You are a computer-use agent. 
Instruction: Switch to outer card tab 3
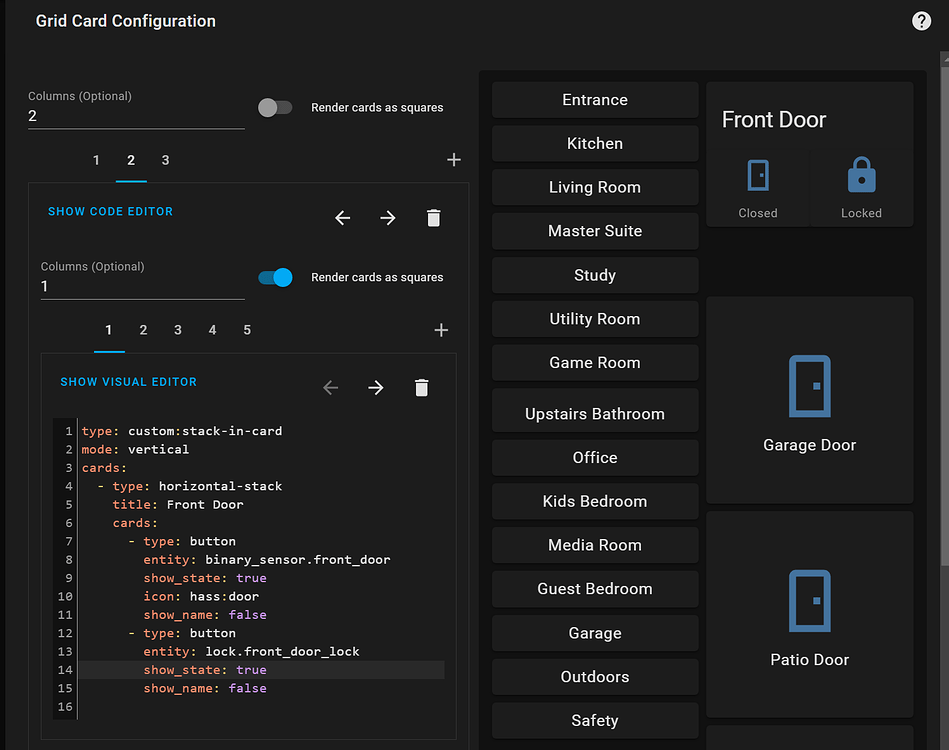(x=165, y=160)
